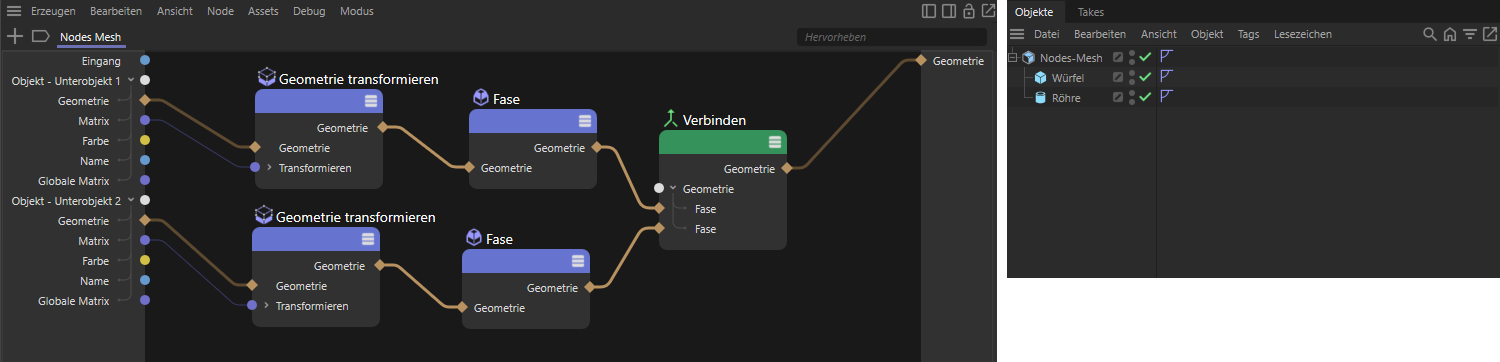This screenshot has height=362, width=1500.
Task: Open the menu icon on Verbinden node
Action: (775, 142)
